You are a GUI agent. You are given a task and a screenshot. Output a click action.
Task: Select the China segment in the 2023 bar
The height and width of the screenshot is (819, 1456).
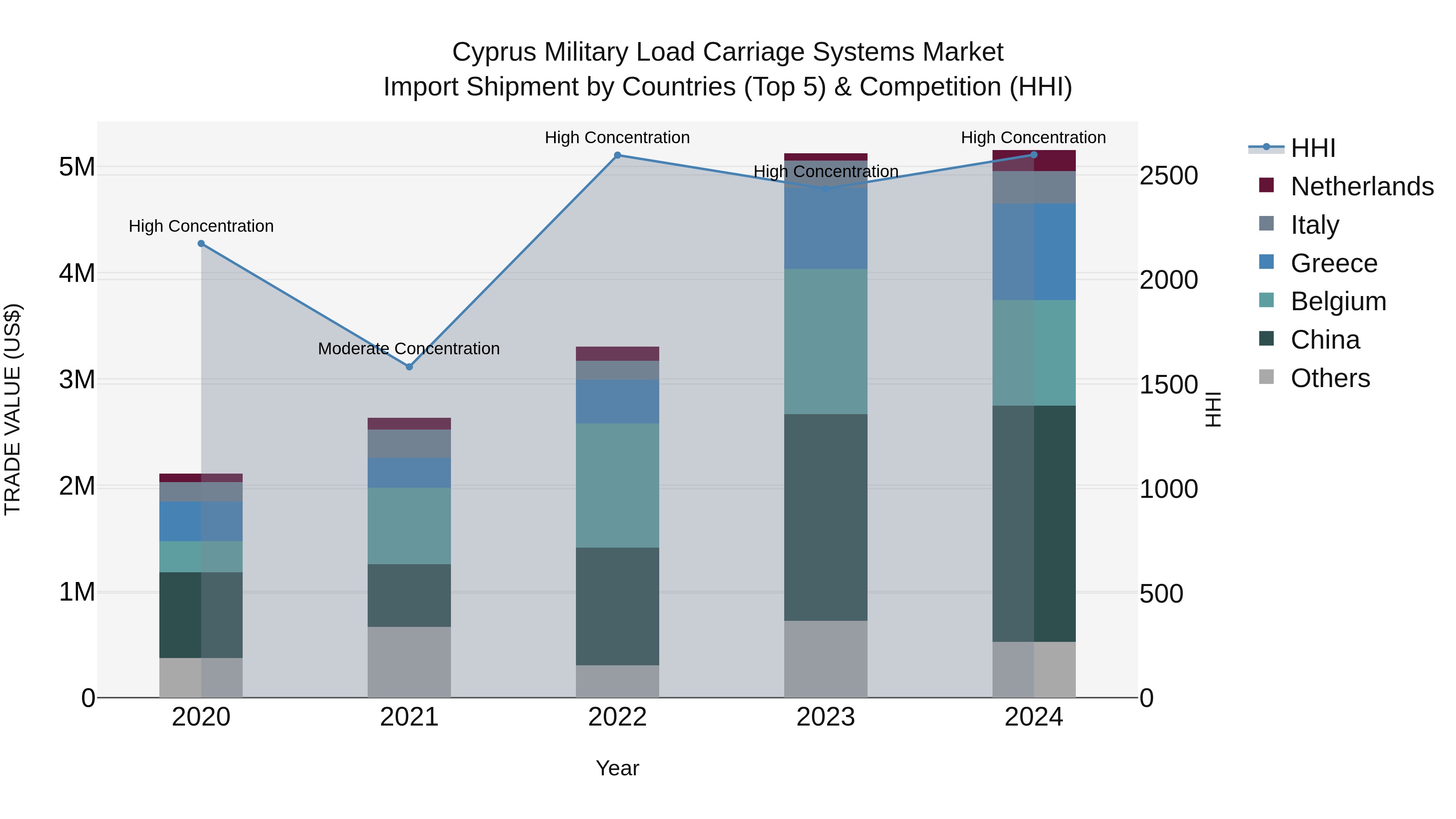[826, 518]
